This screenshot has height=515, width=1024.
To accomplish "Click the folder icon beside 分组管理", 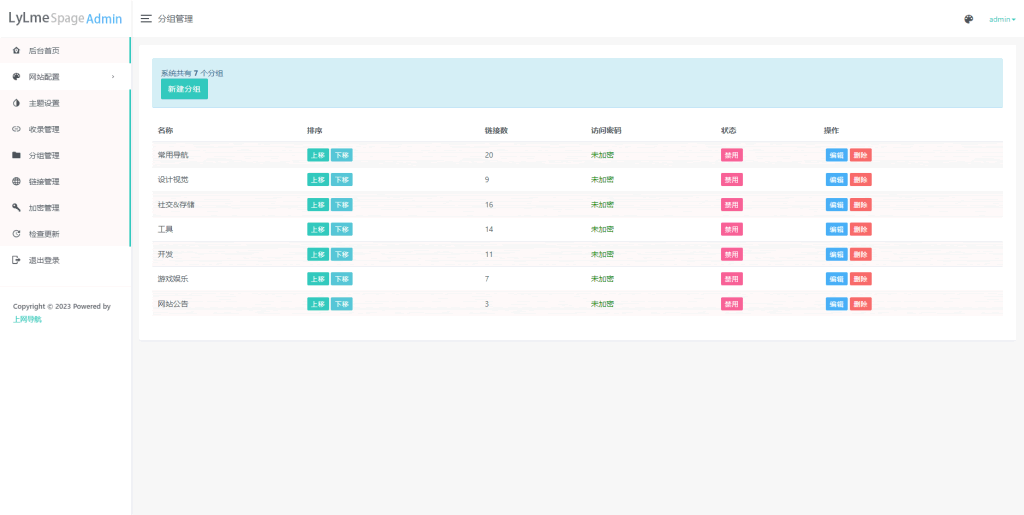I will pos(16,155).
